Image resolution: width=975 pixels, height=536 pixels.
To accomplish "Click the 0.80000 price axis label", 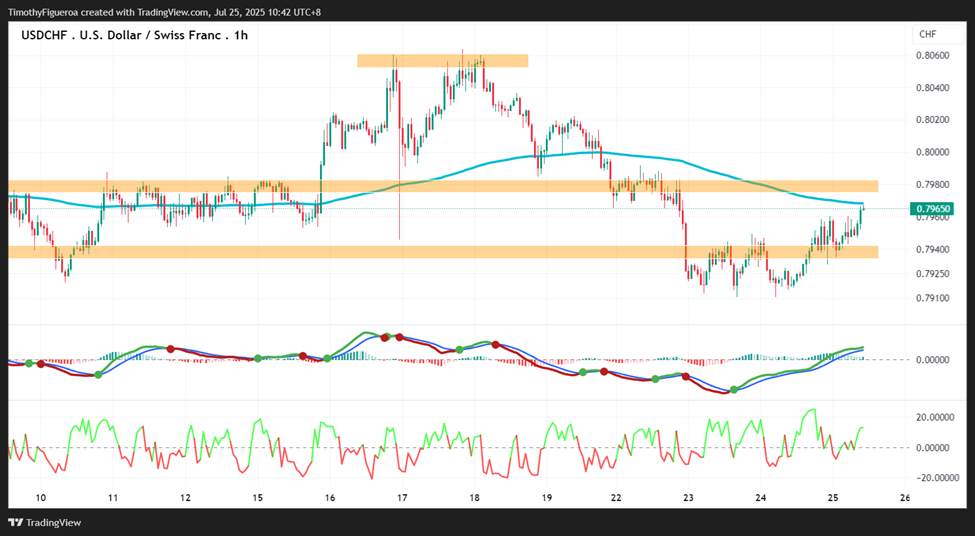I will click(932, 152).
